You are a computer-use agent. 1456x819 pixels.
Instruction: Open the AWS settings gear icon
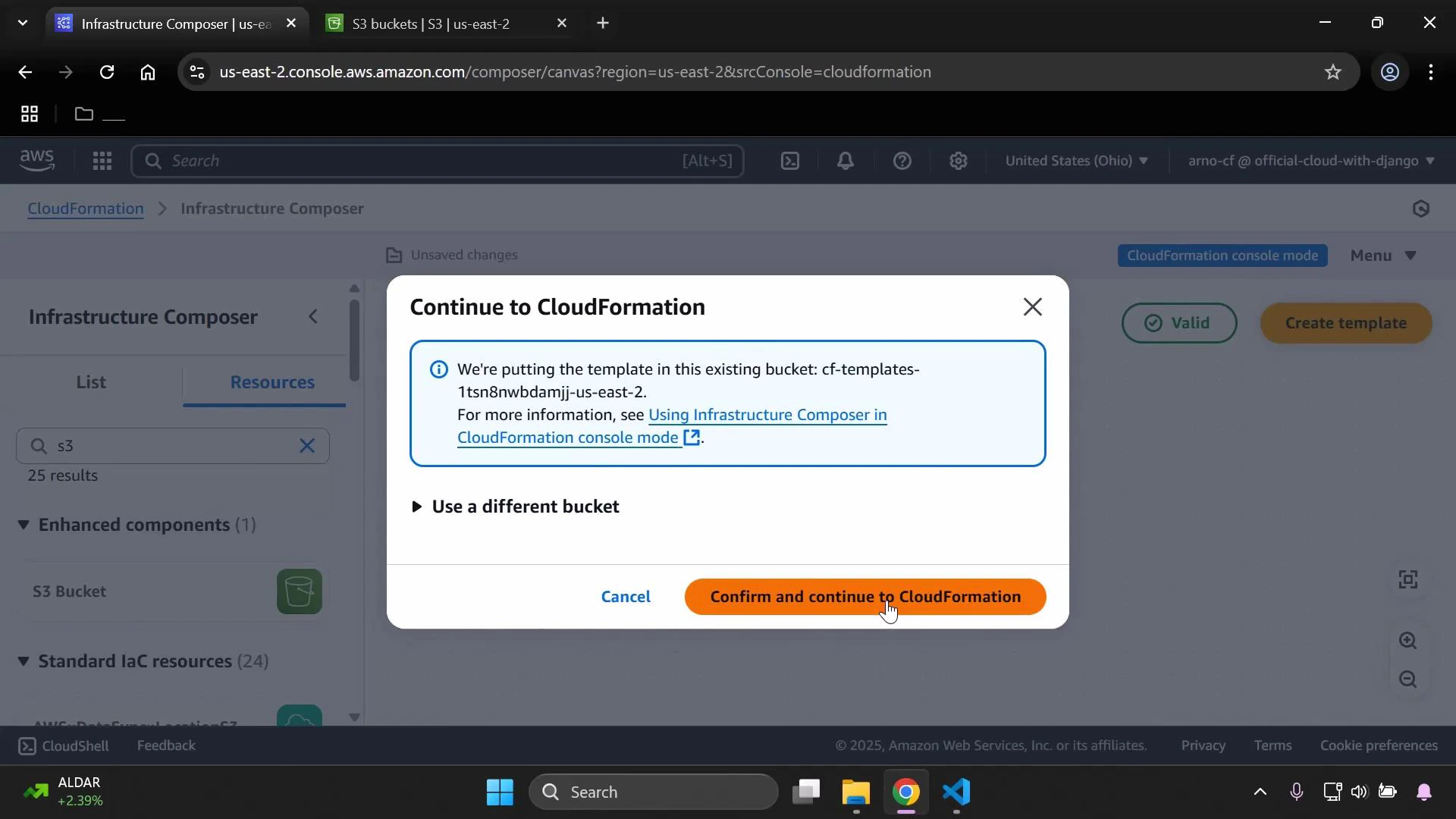tap(959, 161)
